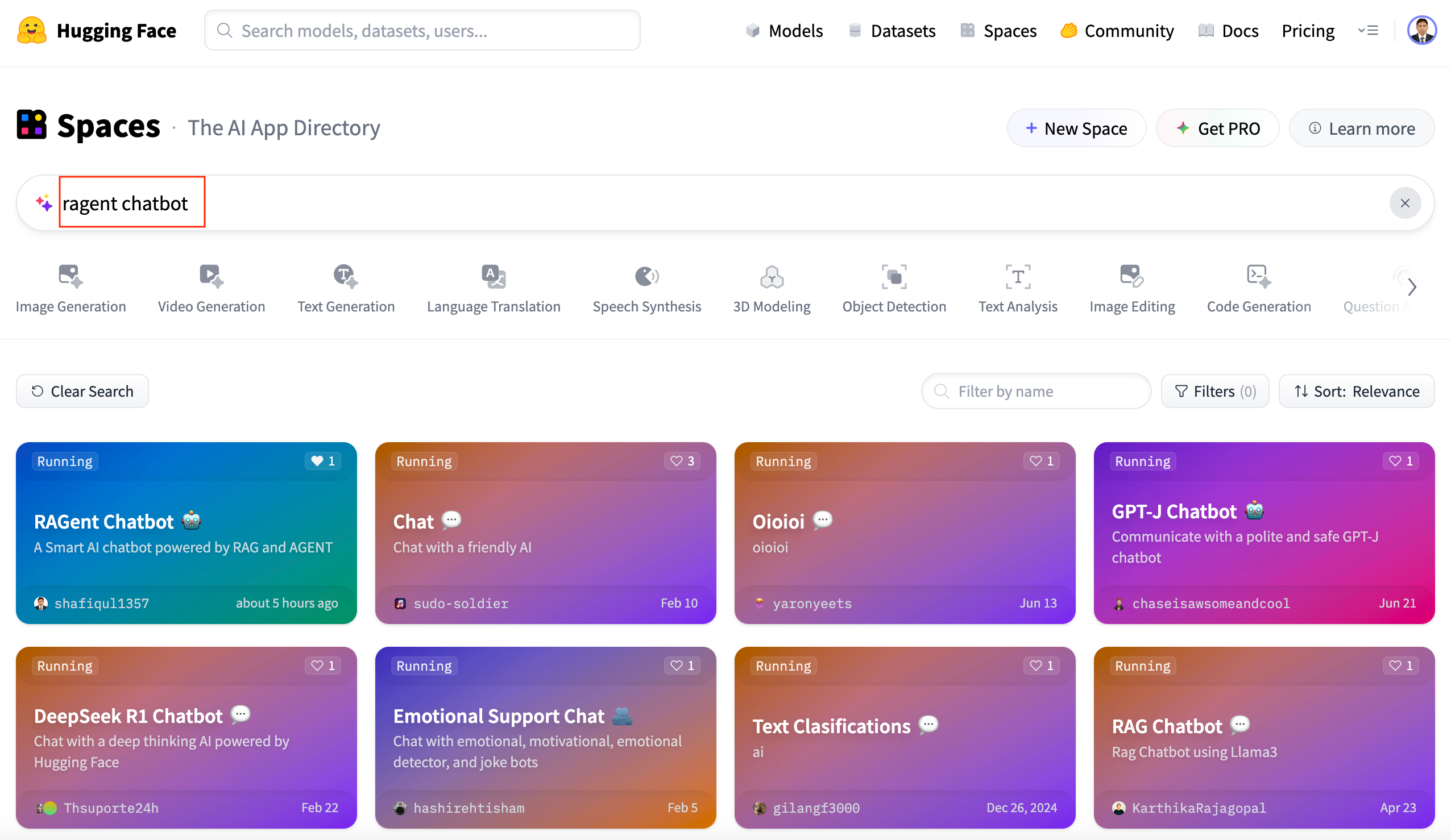Open the Pricing page
This screenshot has height=840, width=1451.
[1308, 31]
